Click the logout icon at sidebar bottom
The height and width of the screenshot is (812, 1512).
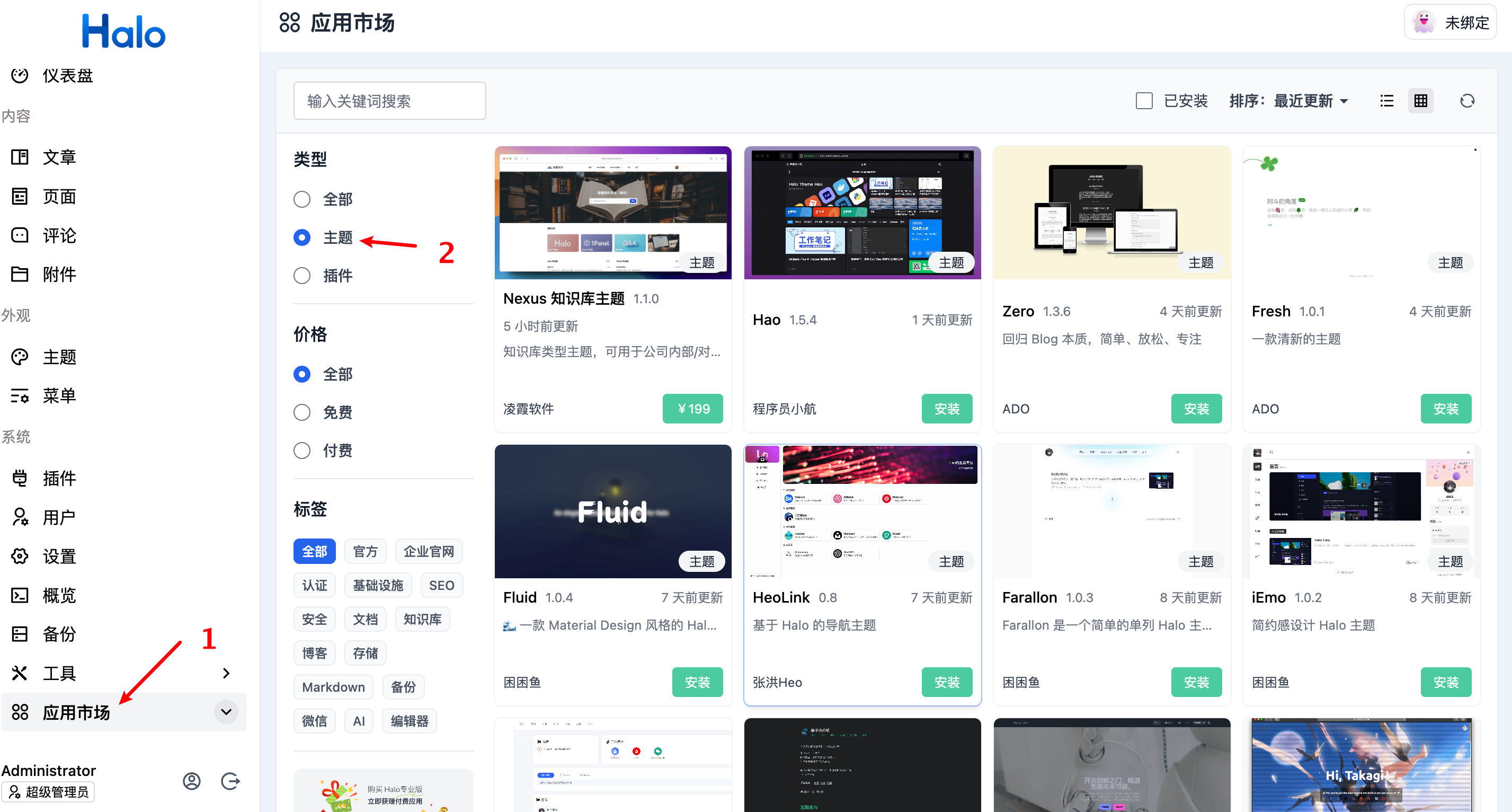(x=230, y=781)
